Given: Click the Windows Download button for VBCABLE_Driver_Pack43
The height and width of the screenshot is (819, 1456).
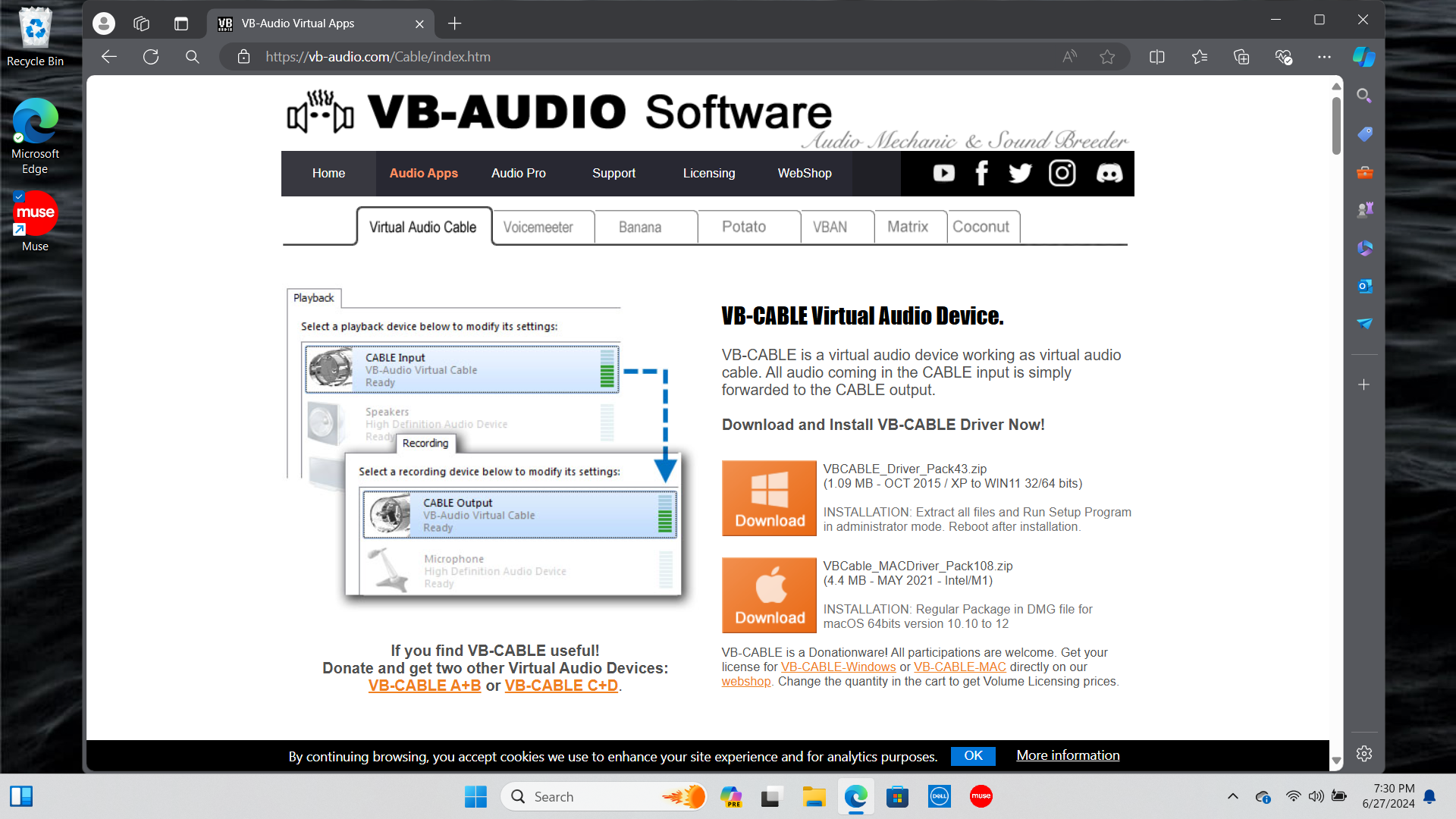Looking at the screenshot, I should click(769, 498).
